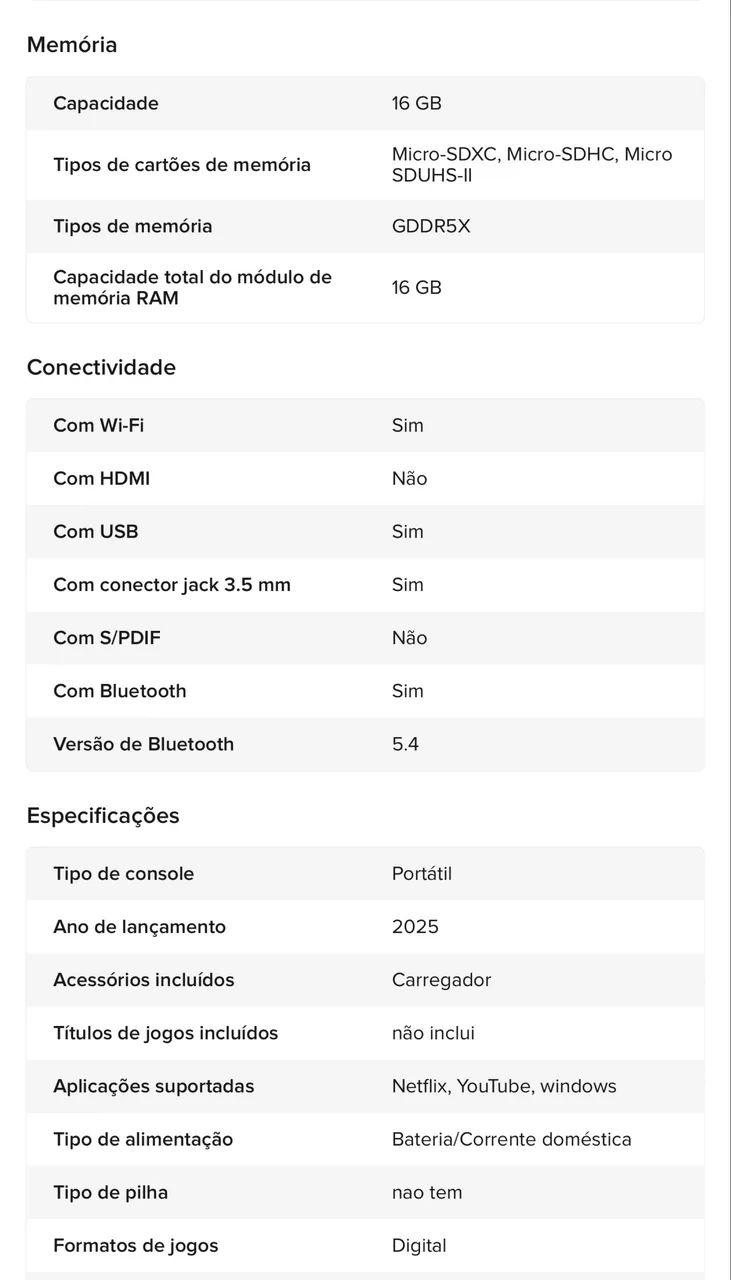Select the GDDR5X memory type value
The height and width of the screenshot is (1280, 731).
pyautogui.click(x=431, y=226)
